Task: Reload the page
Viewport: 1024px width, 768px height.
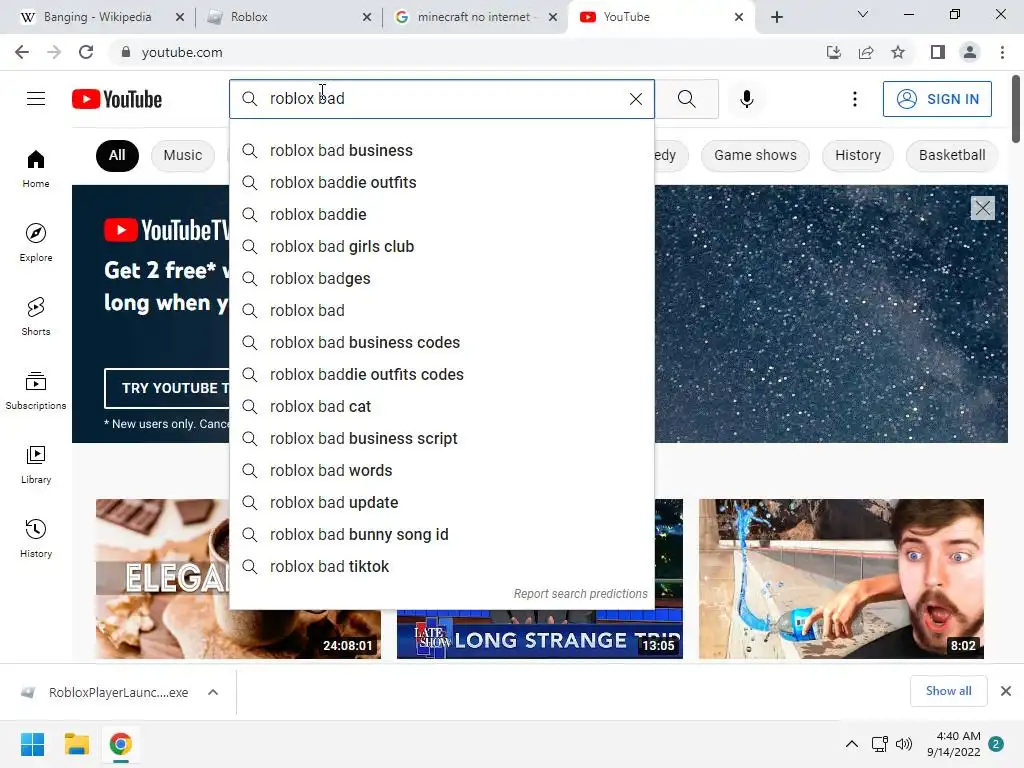Action: pyautogui.click(x=86, y=52)
